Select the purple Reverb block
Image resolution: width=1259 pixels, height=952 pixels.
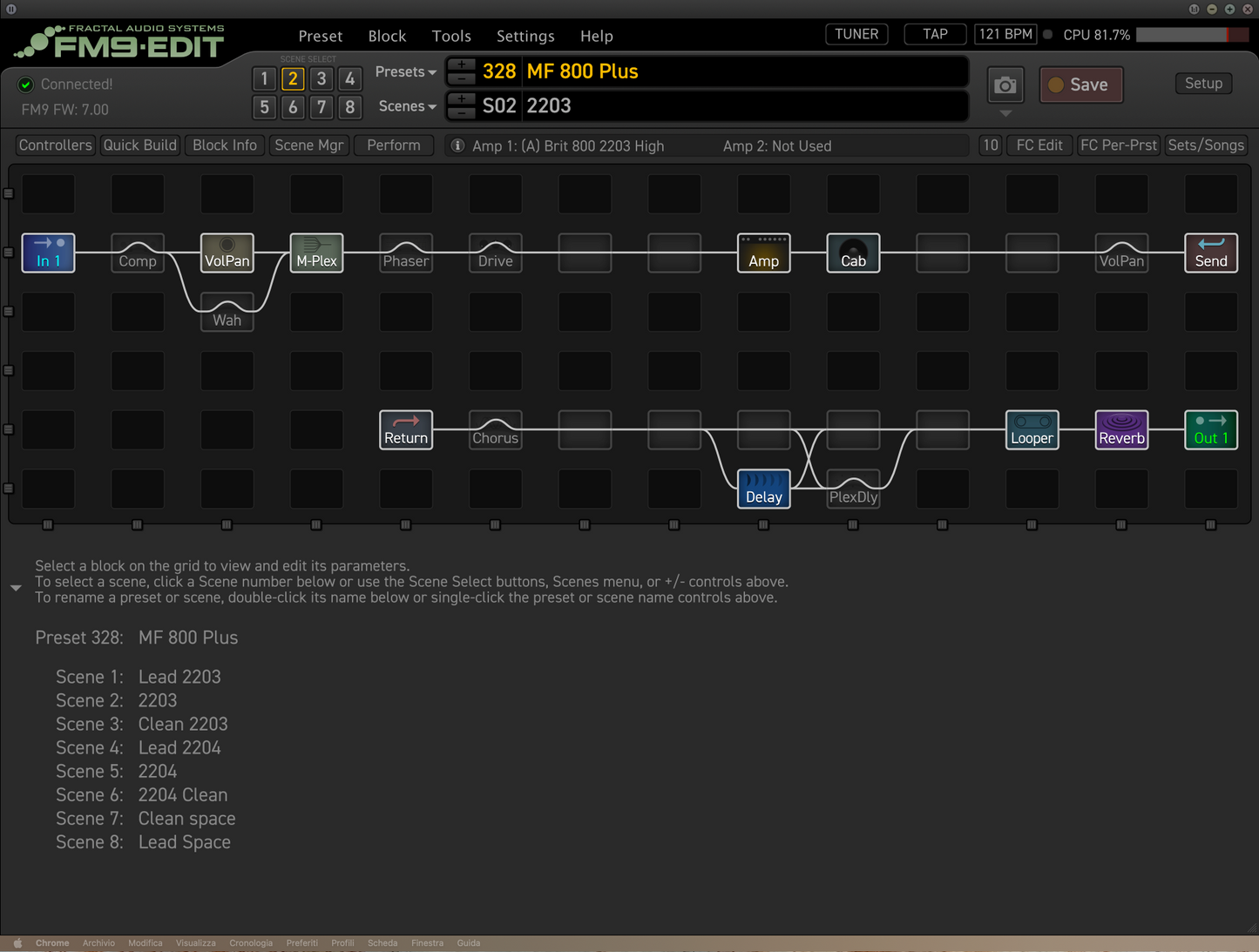click(x=1120, y=429)
